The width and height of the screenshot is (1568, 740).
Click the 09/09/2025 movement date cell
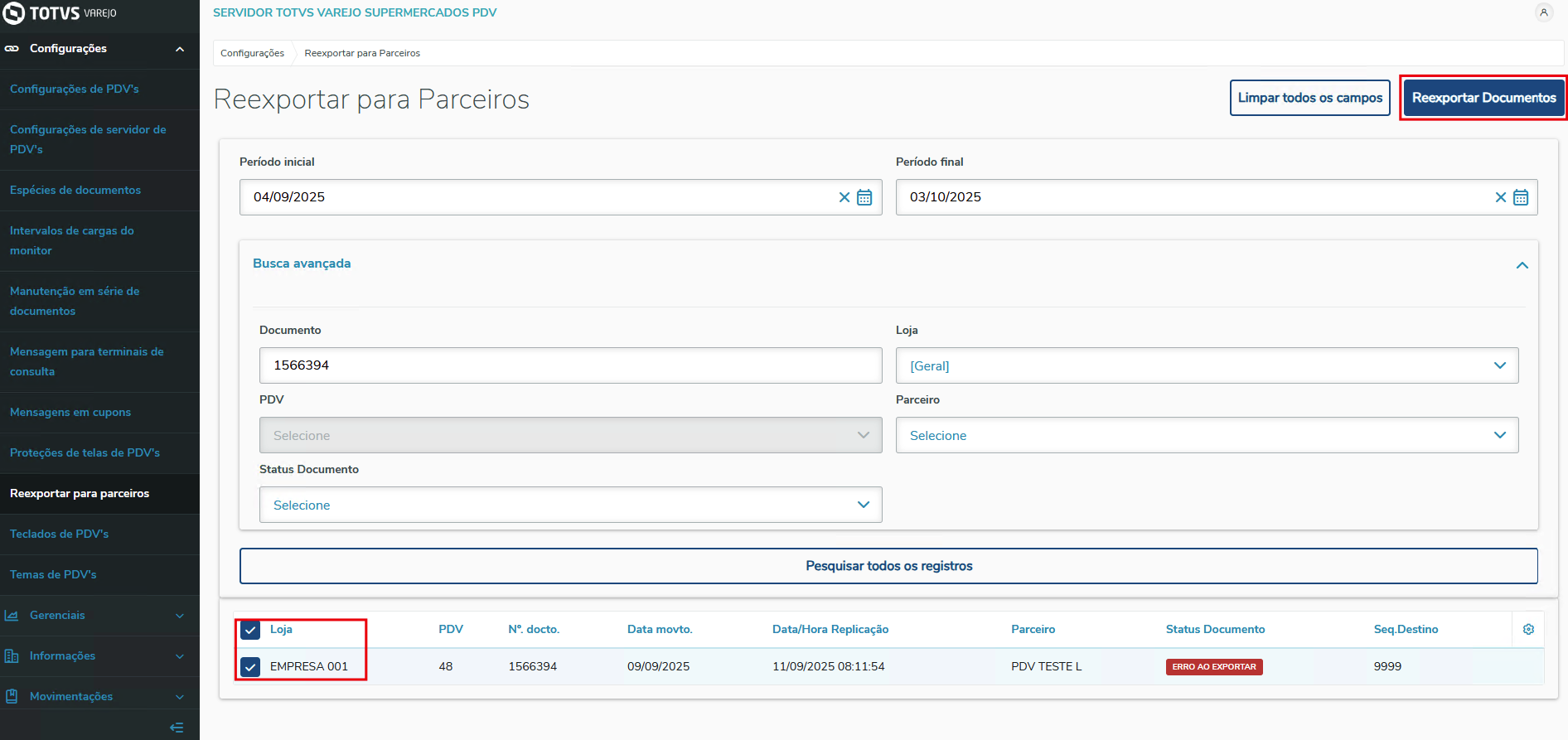(658, 667)
